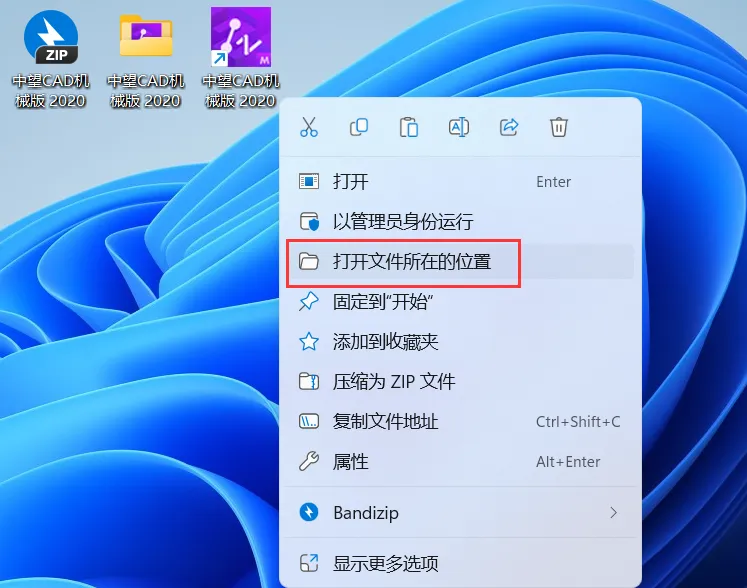Image resolution: width=747 pixels, height=588 pixels.
Task: Delete using the trash can icon
Action: click(x=559, y=127)
